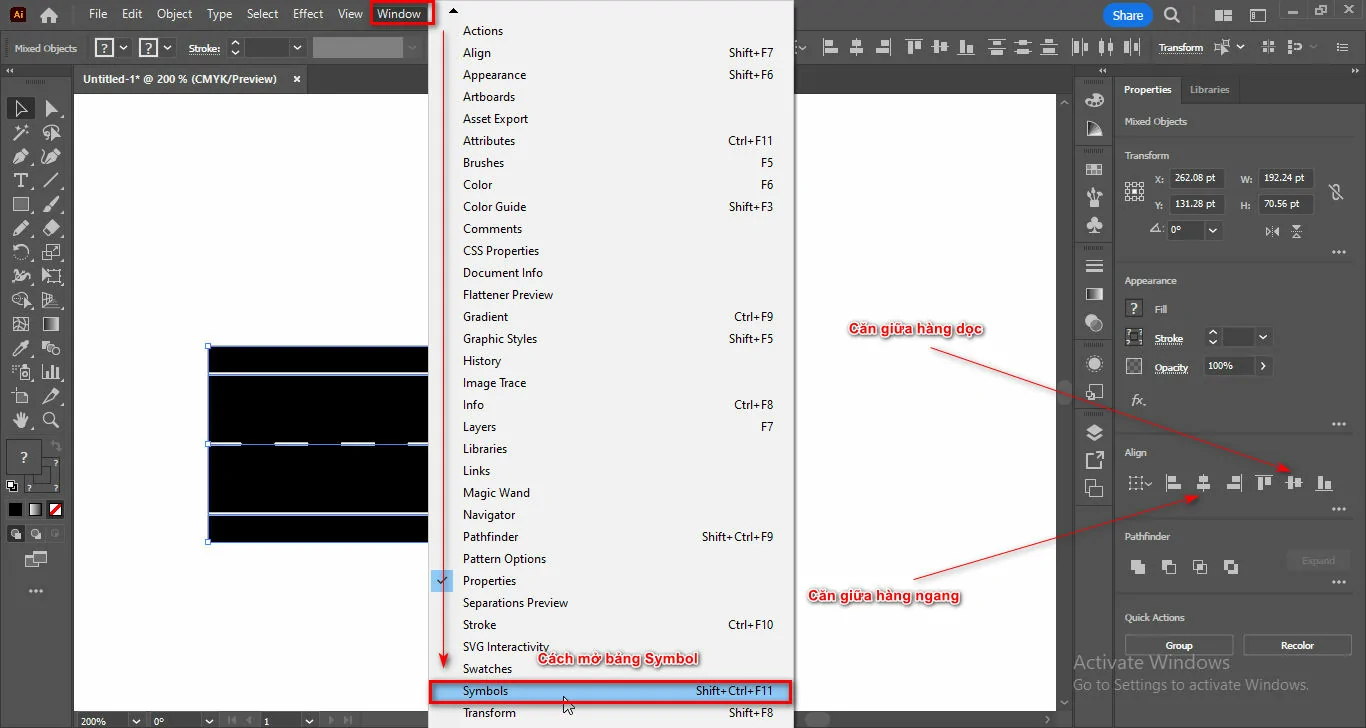Viewport: 1366px width, 728px height.
Task: Select the Pen tool in the toolbar
Action: 20,156
